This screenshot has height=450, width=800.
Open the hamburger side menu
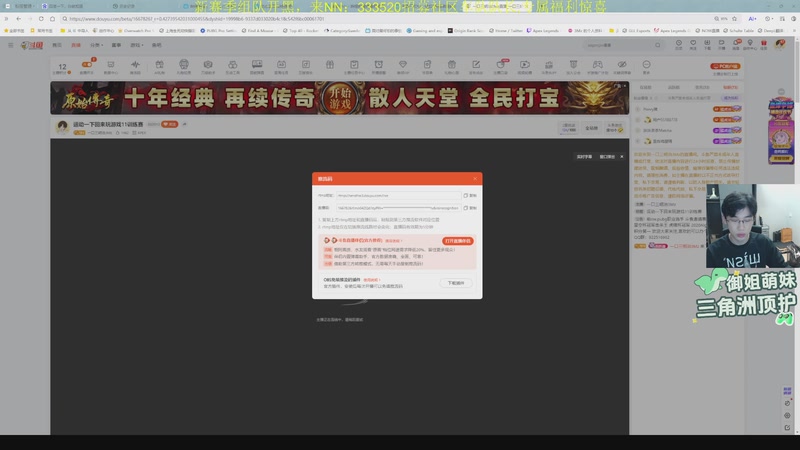[x=10, y=45]
